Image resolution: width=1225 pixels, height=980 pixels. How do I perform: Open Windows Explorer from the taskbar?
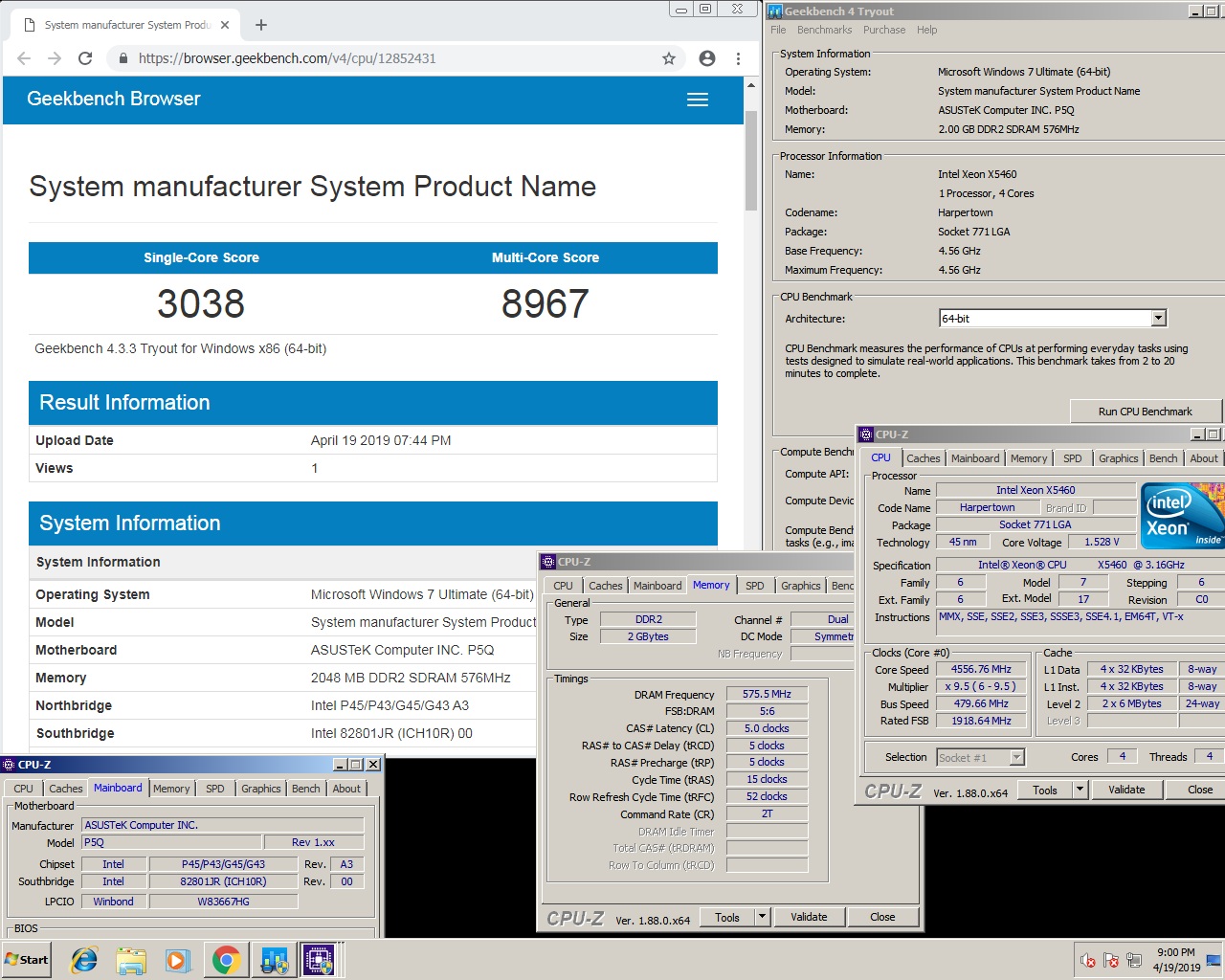pyautogui.click(x=131, y=960)
